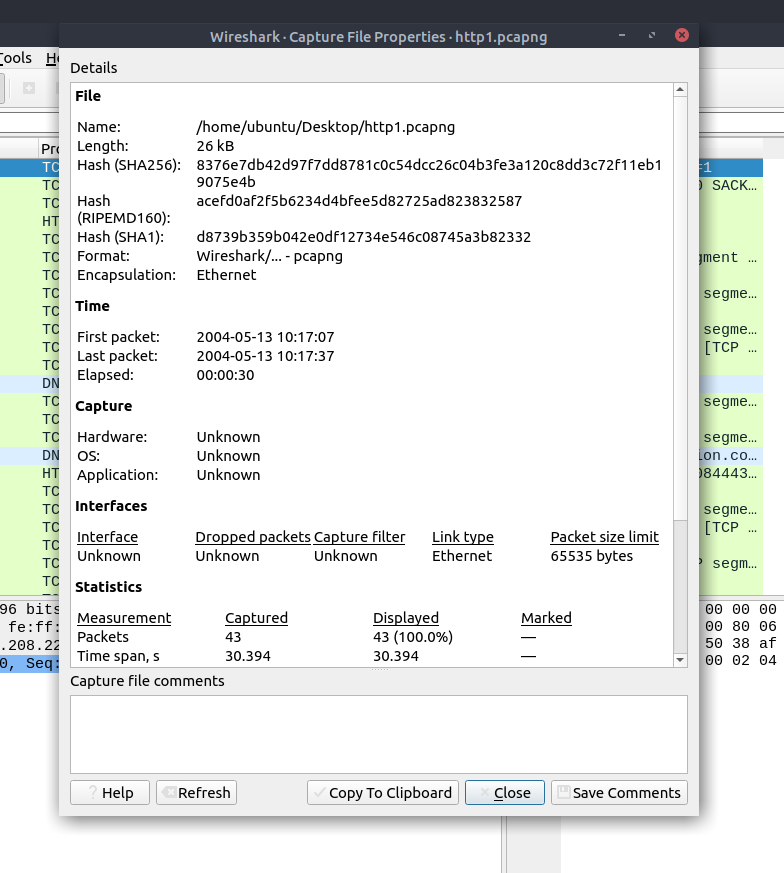This screenshot has width=784, height=873.
Task: Click the 'Statistics' section heading
Action: 109,587
